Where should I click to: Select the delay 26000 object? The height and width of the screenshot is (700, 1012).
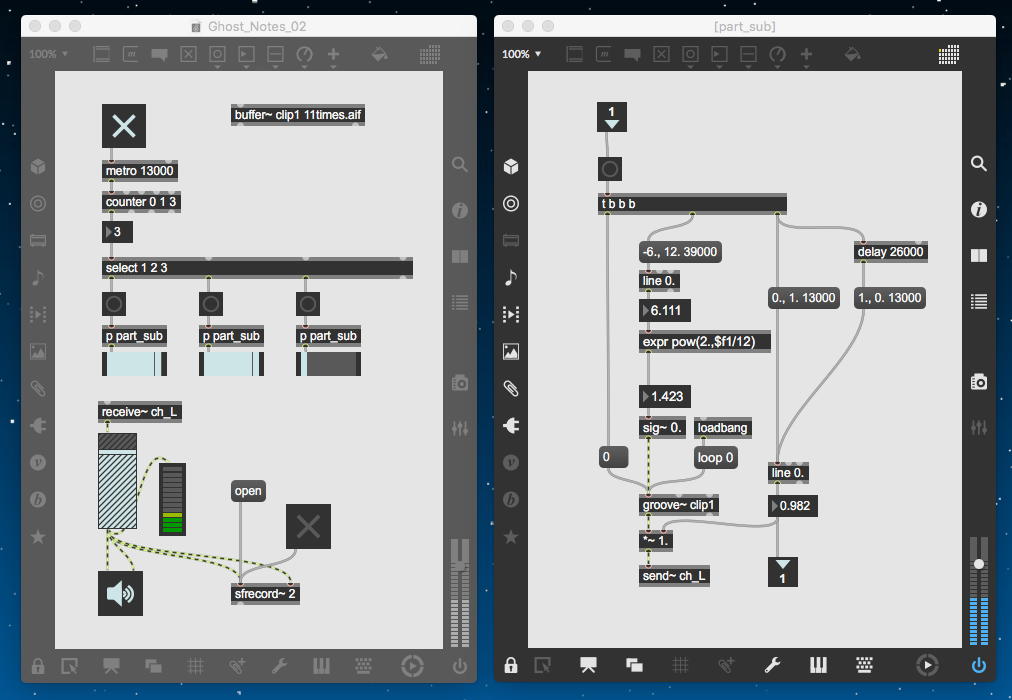(x=891, y=252)
